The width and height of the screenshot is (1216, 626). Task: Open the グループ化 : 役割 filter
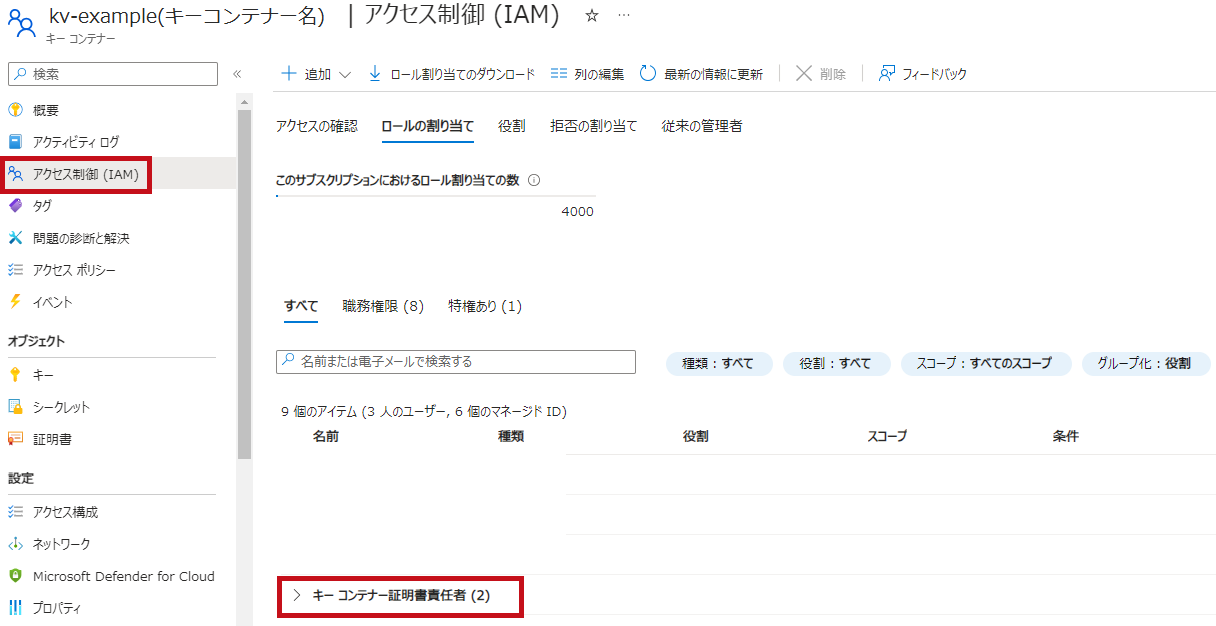[1145, 364]
